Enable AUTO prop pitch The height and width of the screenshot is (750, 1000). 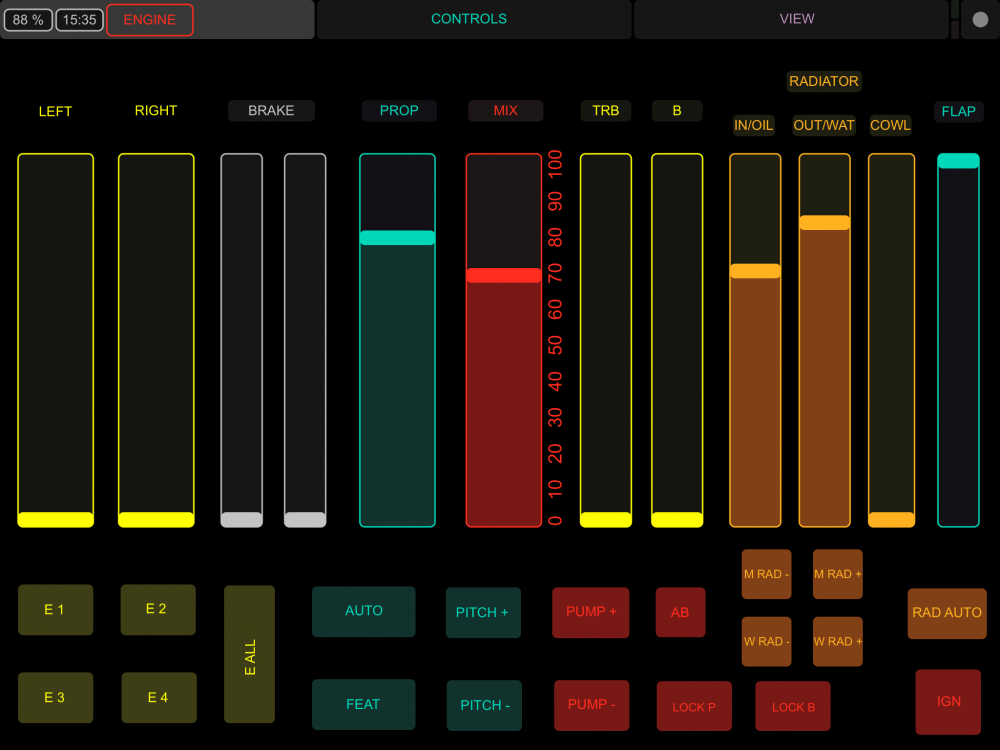point(364,611)
